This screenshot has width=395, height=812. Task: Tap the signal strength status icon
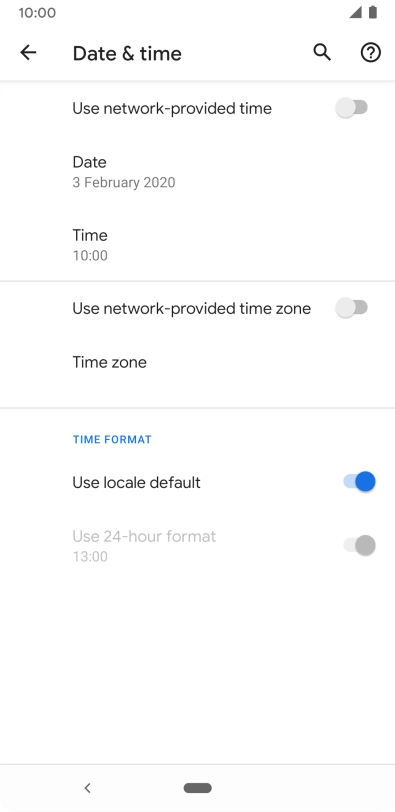tap(355, 12)
